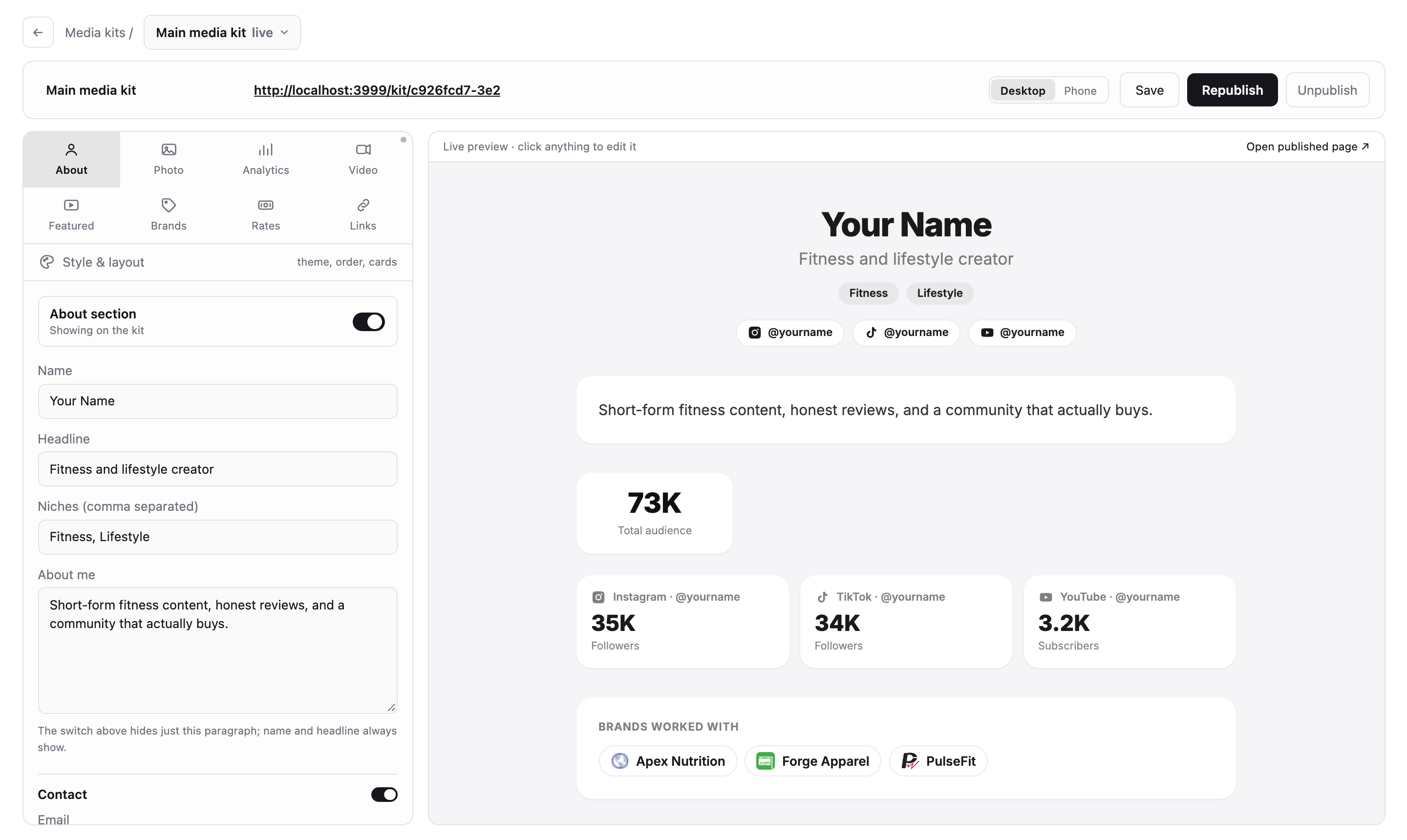Select Phone preview mode
Viewport: 1407px width, 840px height.
pos(1080,90)
